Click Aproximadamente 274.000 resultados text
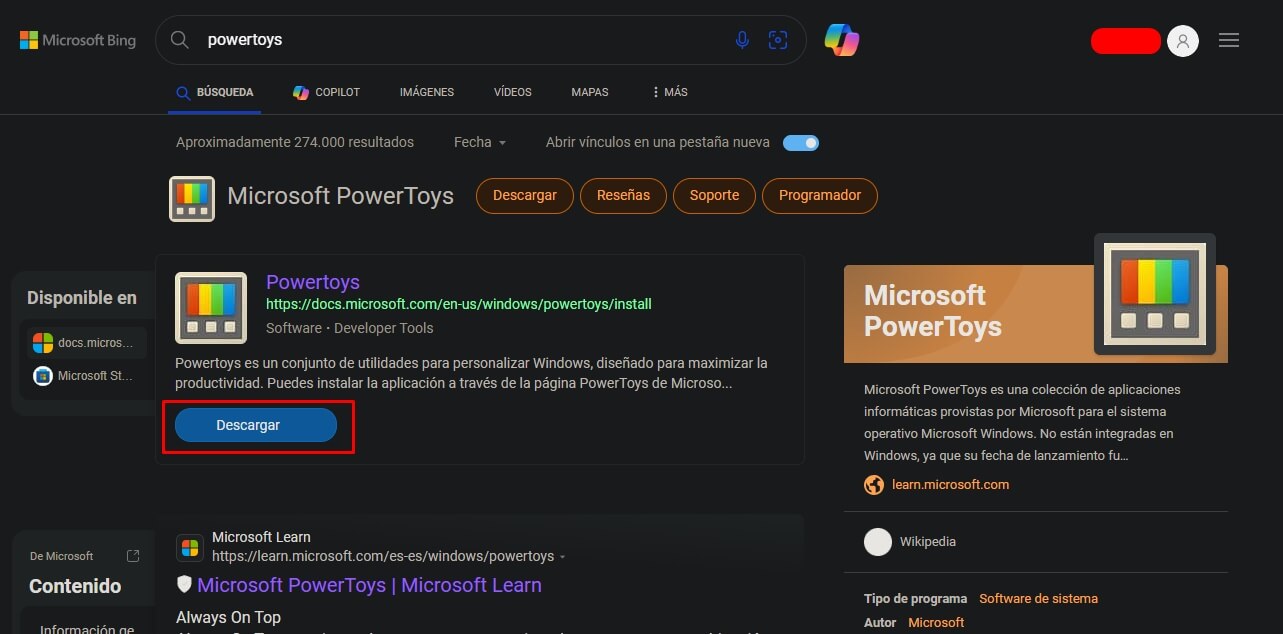1283x634 pixels. (x=295, y=142)
